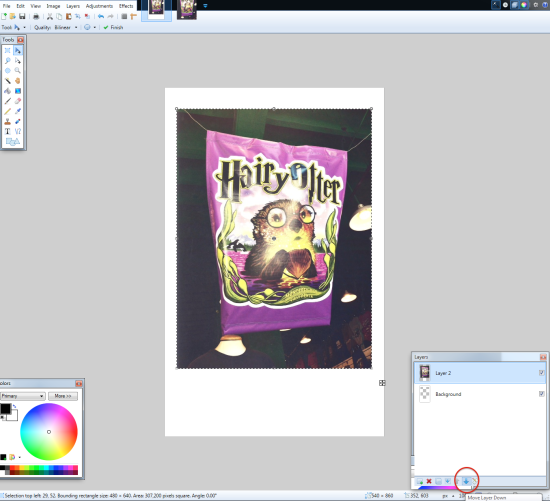Click Move Layer Down arrow
The width and height of the screenshot is (550, 501).
[x=466, y=481]
